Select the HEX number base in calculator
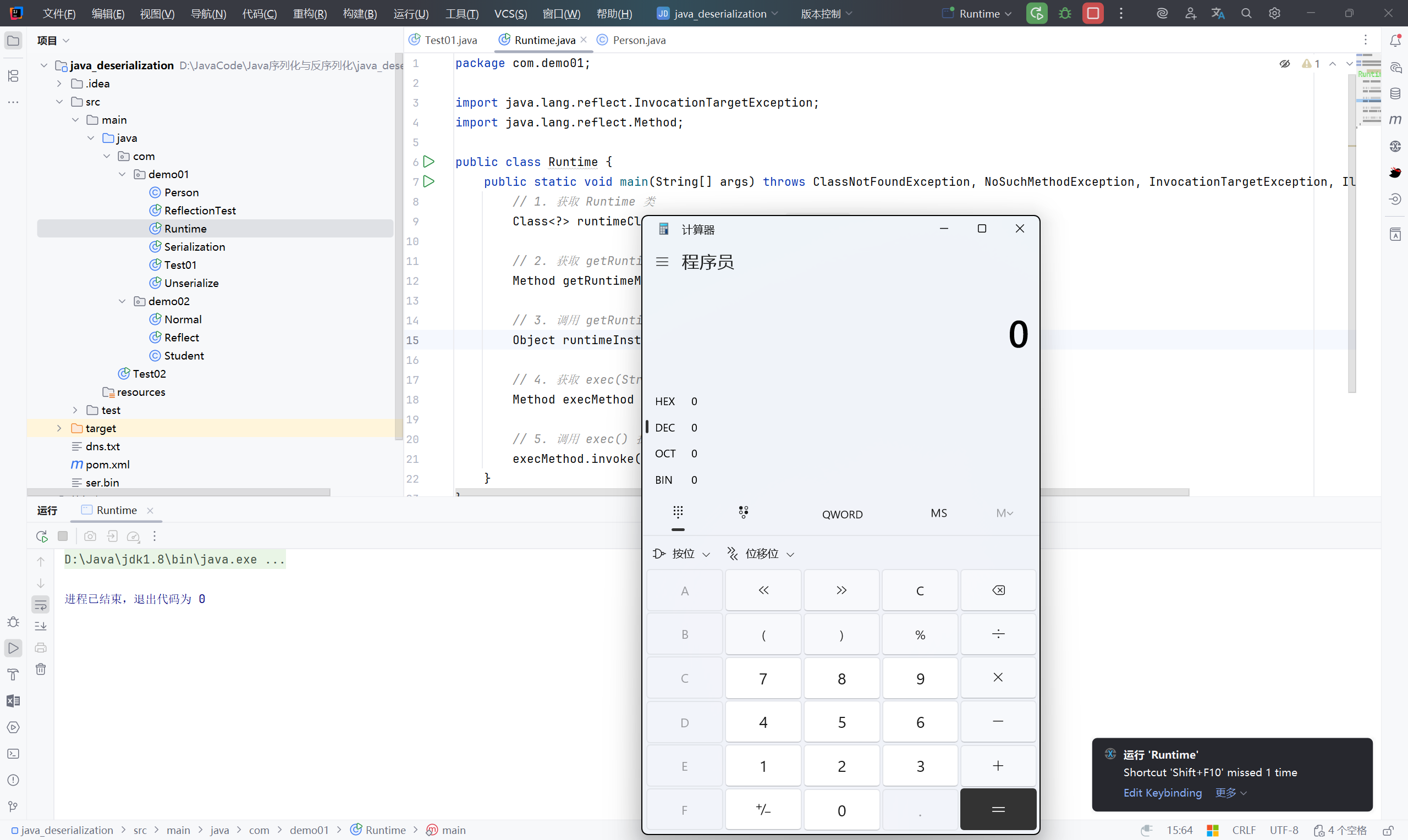 point(664,401)
